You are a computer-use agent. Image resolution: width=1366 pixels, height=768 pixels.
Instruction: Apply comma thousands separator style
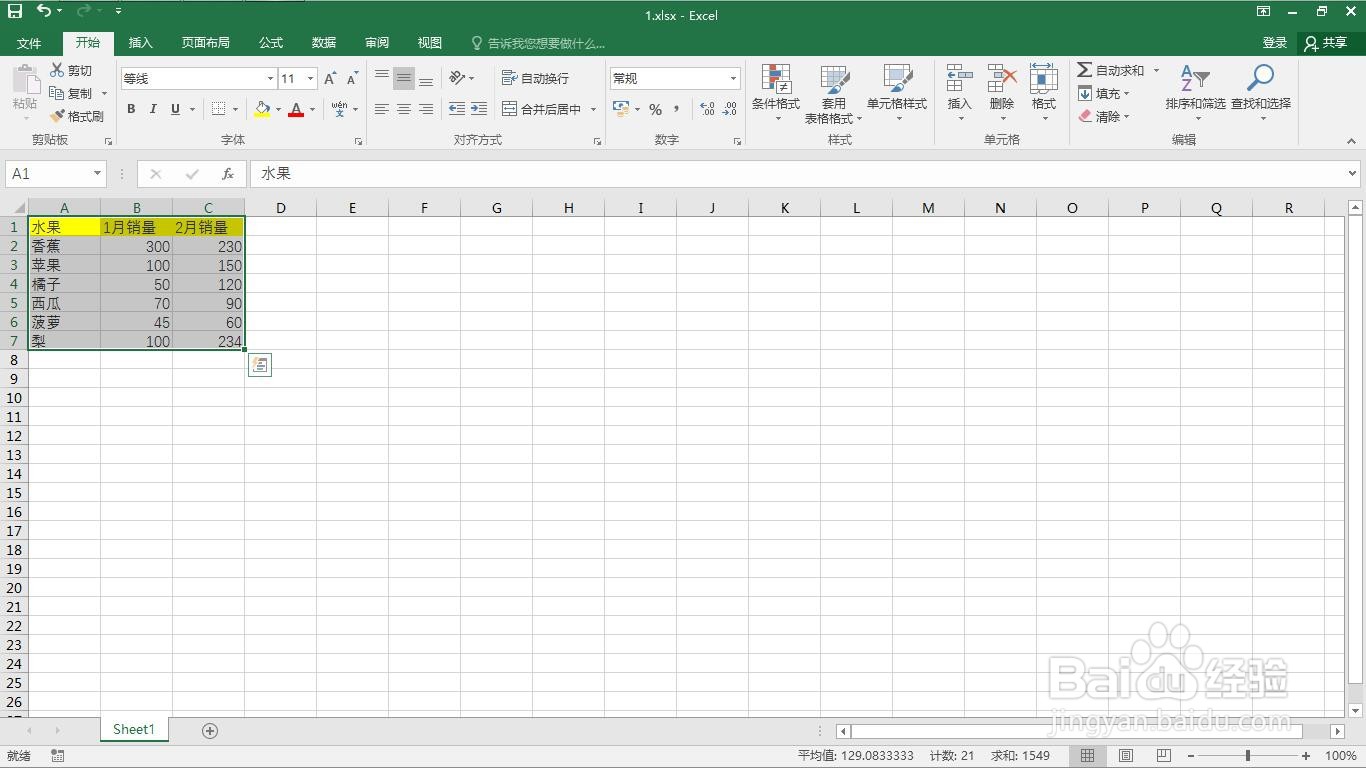(x=677, y=109)
